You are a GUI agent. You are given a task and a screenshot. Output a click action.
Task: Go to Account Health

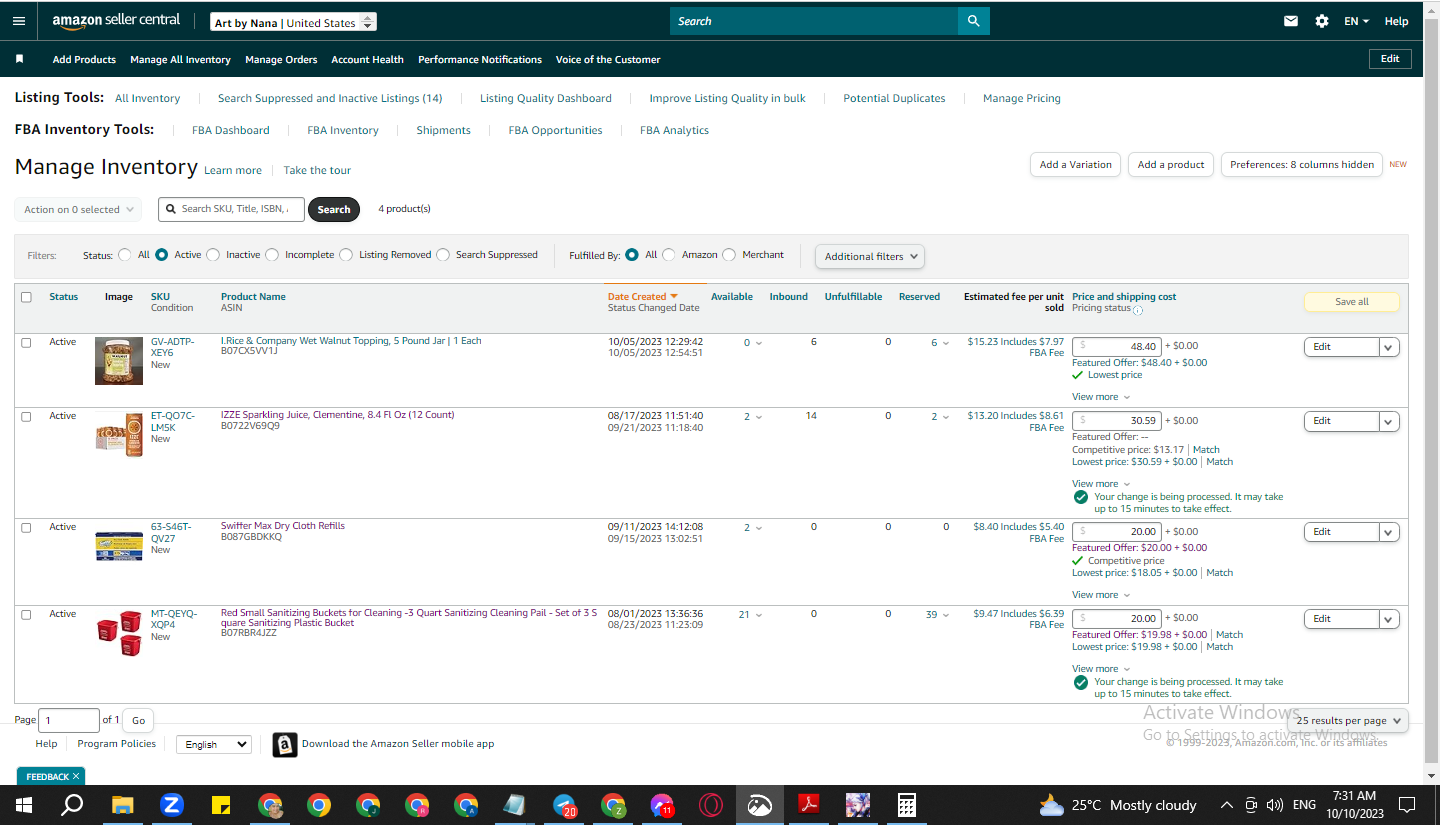pyautogui.click(x=367, y=59)
